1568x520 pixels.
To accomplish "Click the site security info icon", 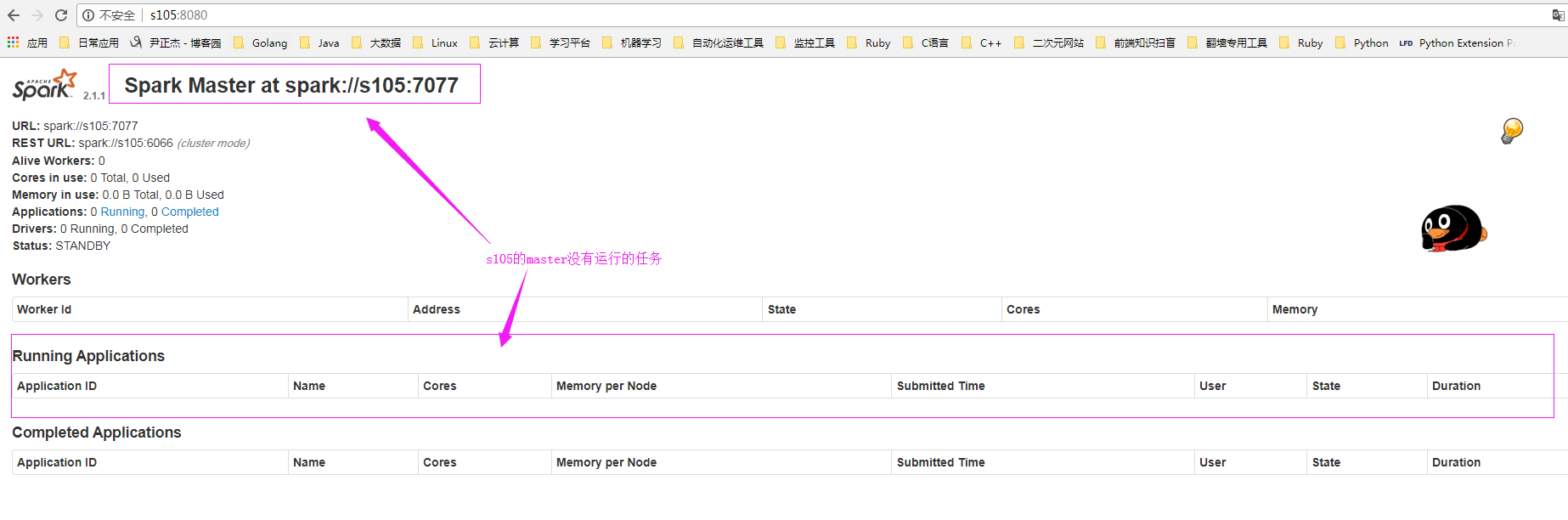I will tap(88, 15).
